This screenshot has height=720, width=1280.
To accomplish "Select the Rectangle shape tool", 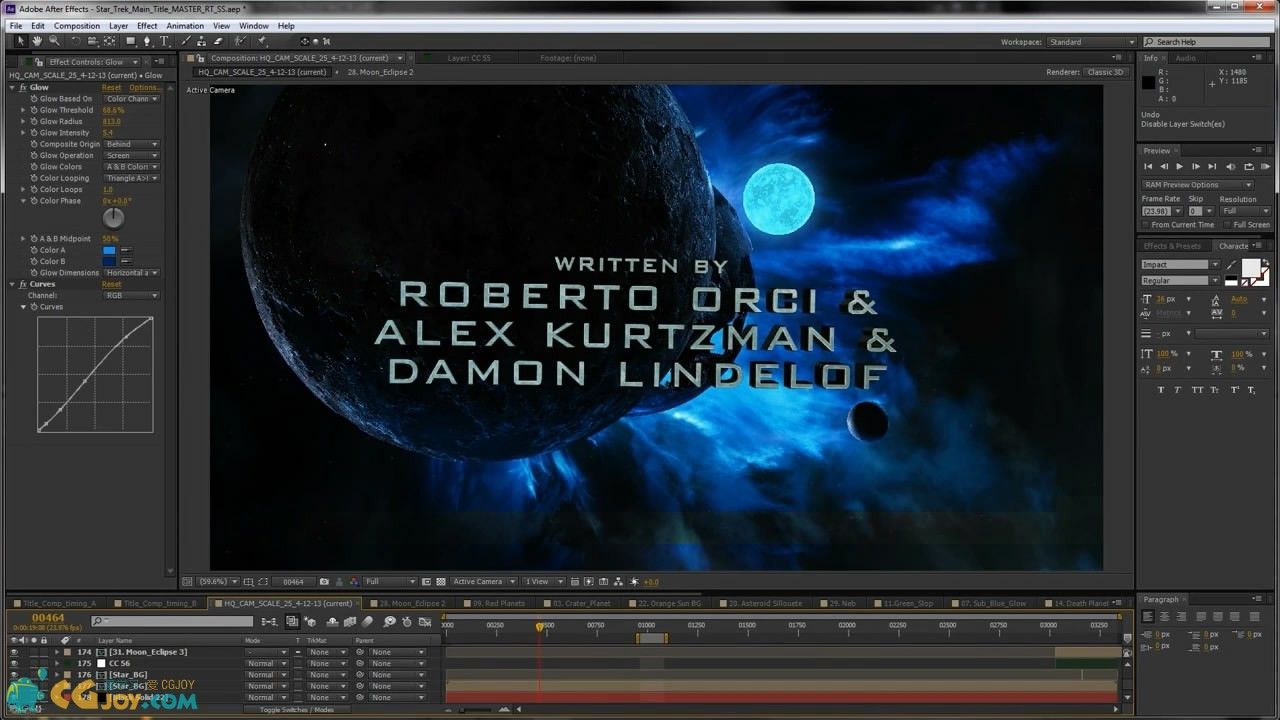I will point(131,41).
